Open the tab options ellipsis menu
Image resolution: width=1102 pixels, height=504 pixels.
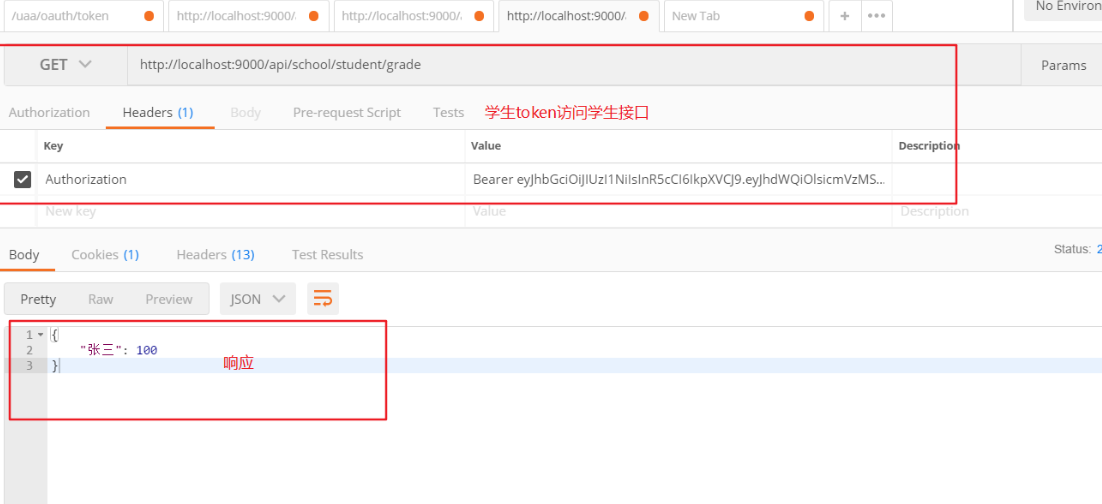tap(876, 16)
